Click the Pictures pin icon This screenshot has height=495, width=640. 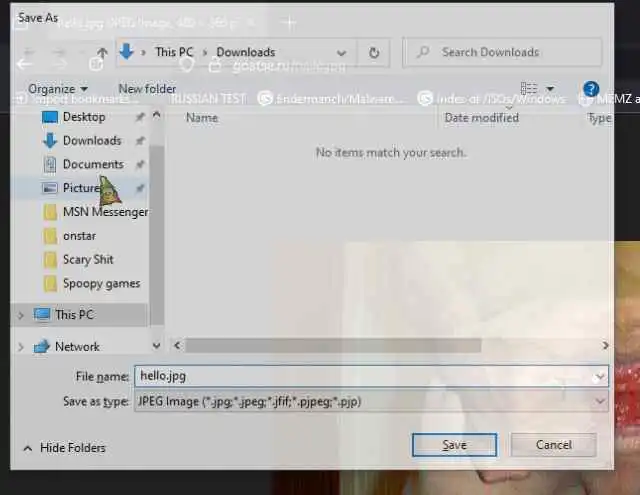[140, 188]
